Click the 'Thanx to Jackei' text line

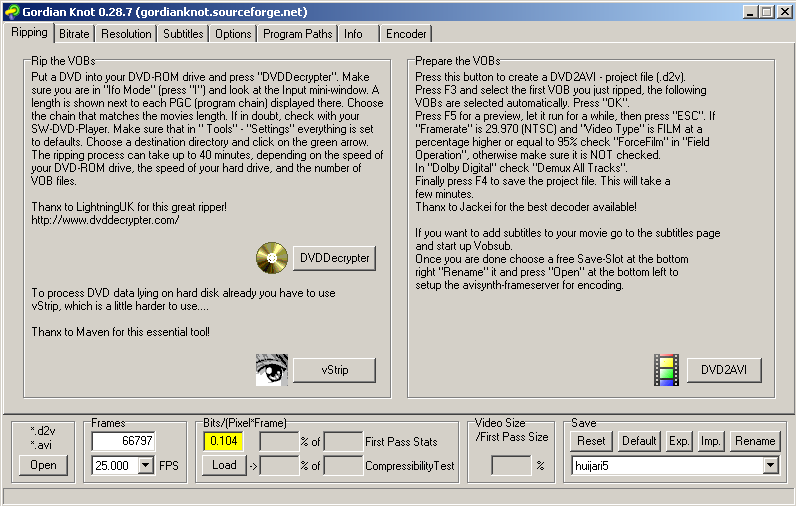tap(526, 207)
